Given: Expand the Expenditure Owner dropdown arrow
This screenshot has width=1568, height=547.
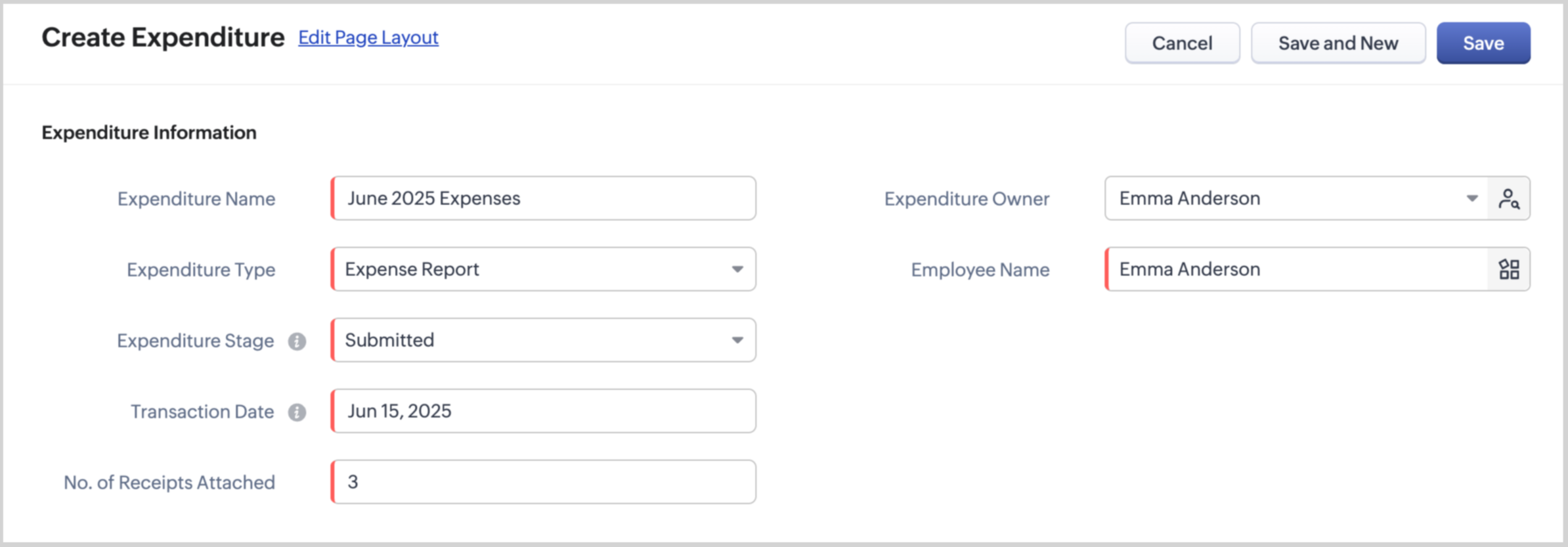Looking at the screenshot, I should pos(1471,198).
